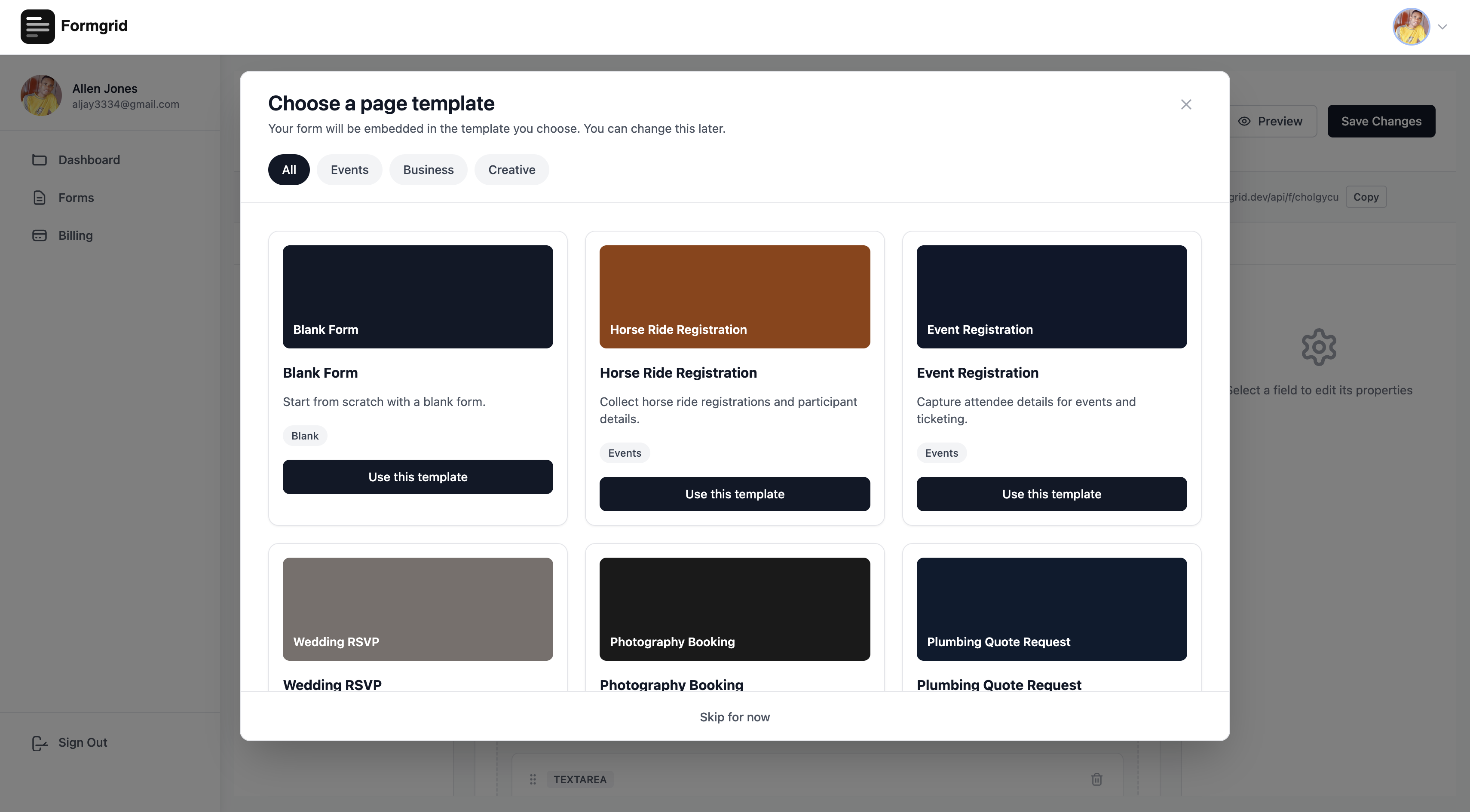Screen dimensions: 1470x812
Task: Click the Sign Out icon
Action: (40, 742)
